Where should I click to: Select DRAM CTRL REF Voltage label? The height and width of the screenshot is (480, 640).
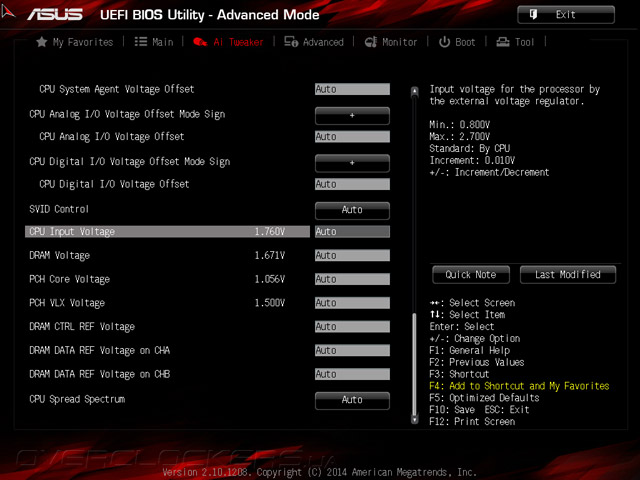click(82, 327)
